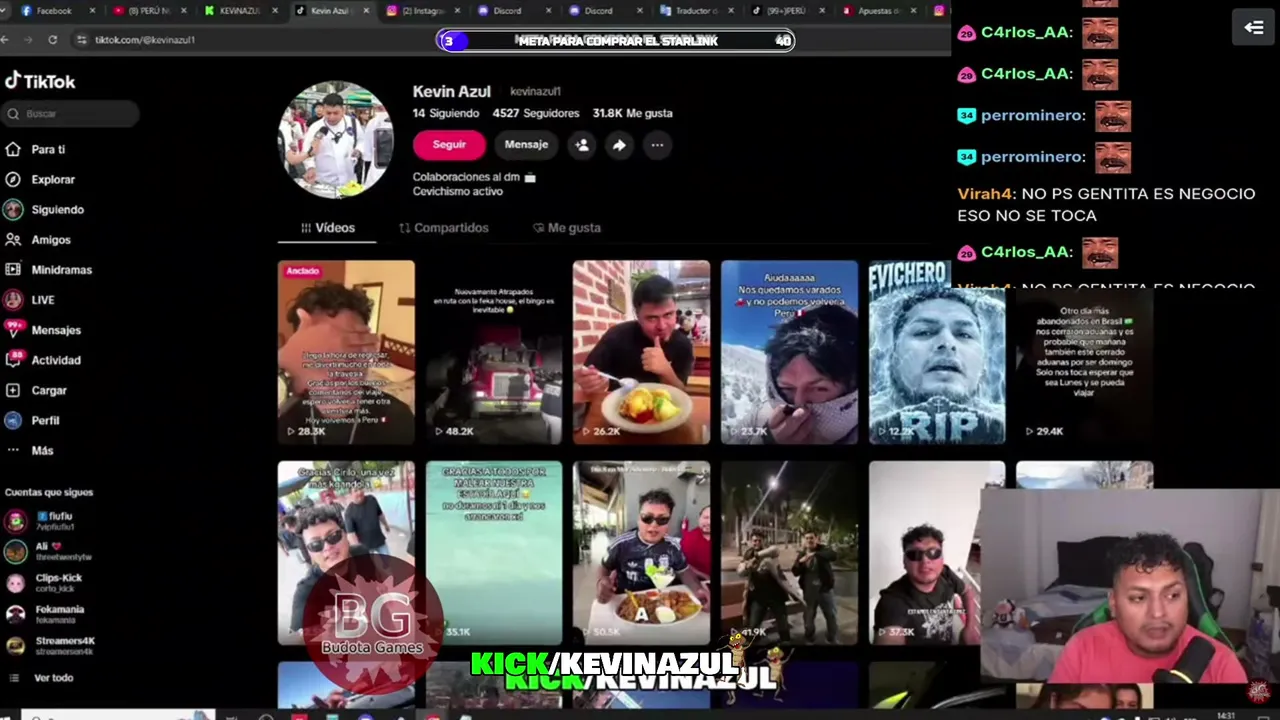The image size is (1280, 720).
Task: Open the meal video with 50.5K views
Action: pos(641,552)
